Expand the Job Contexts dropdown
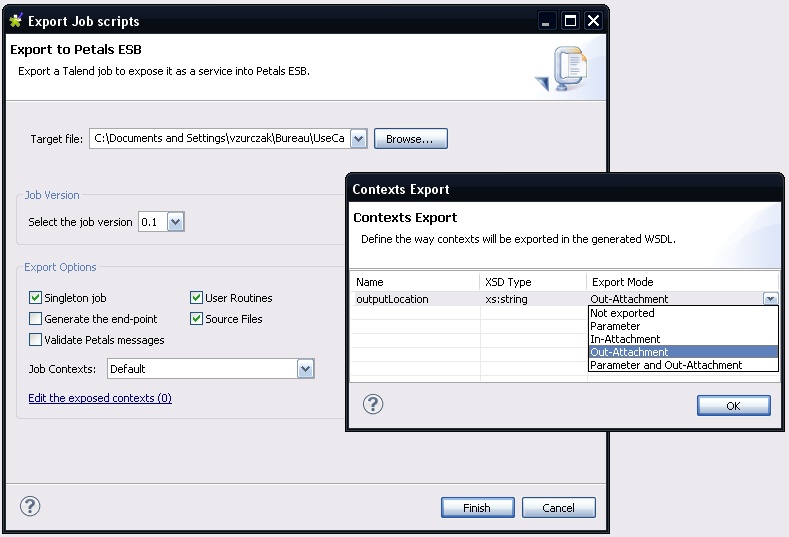The image size is (789, 537). click(x=306, y=369)
